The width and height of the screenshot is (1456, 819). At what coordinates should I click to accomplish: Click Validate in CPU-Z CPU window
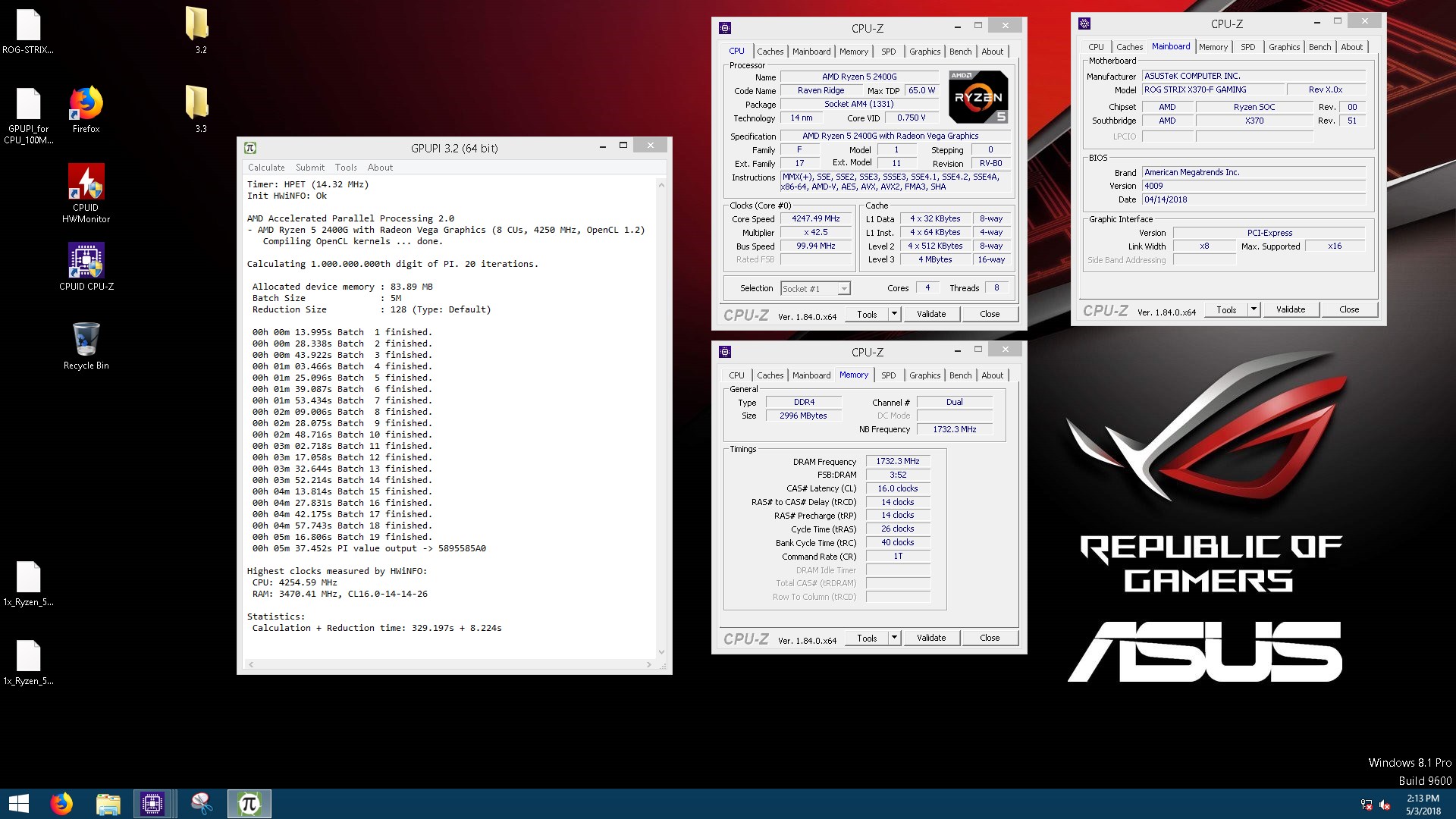pos(930,314)
